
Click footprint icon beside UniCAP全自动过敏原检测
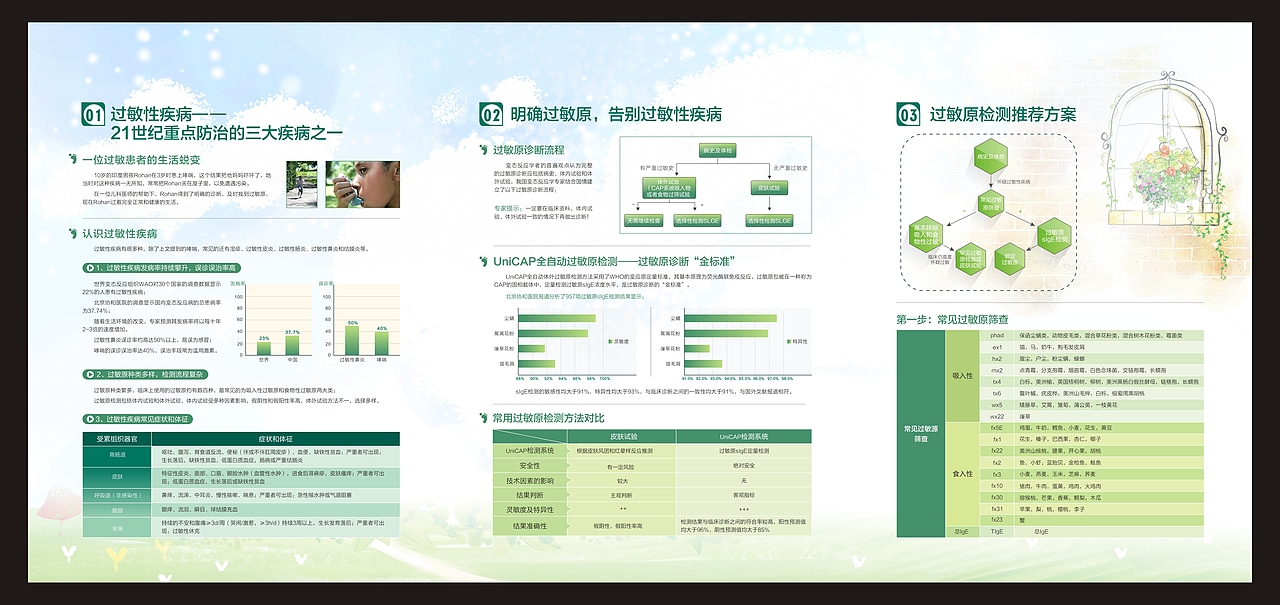(x=484, y=262)
